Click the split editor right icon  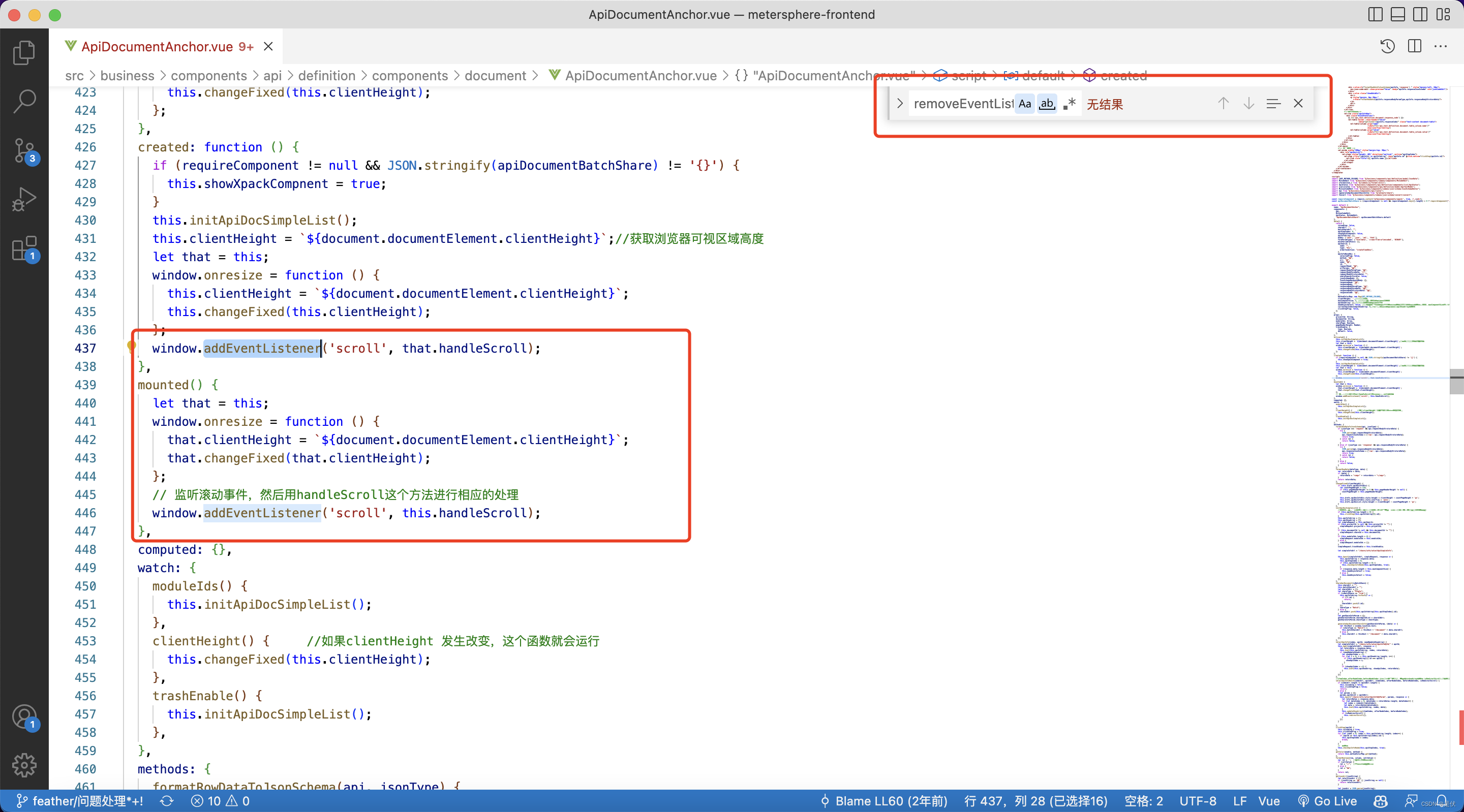tap(1415, 46)
